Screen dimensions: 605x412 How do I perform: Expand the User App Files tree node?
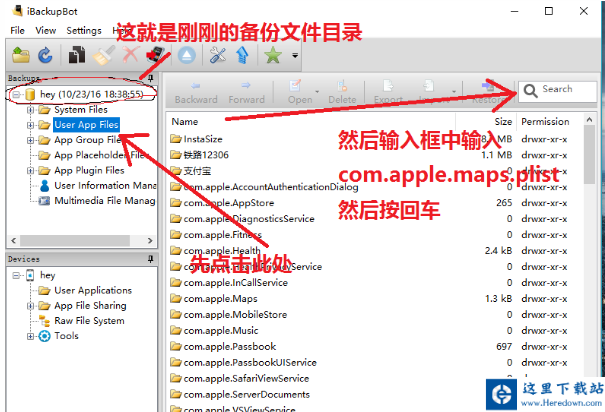[30, 125]
